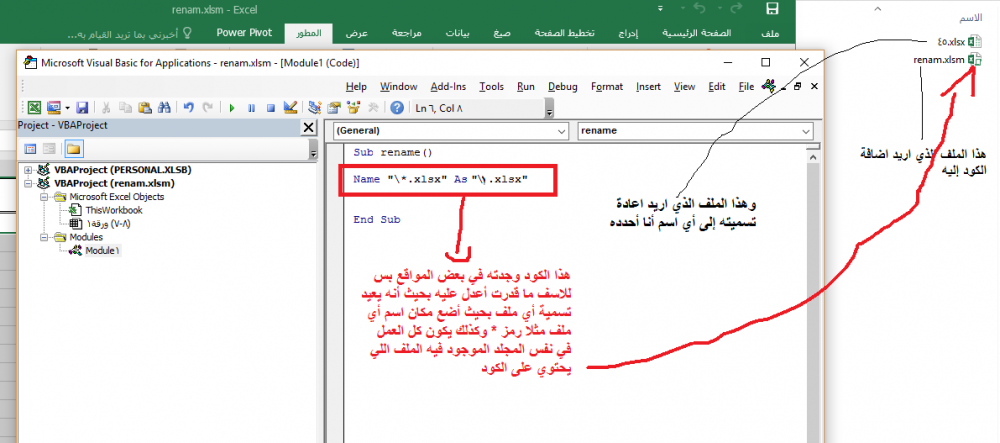Click the Toolbox hammer-and-wrench icon
This screenshot has height=443, width=1000.
coord(372,108)
